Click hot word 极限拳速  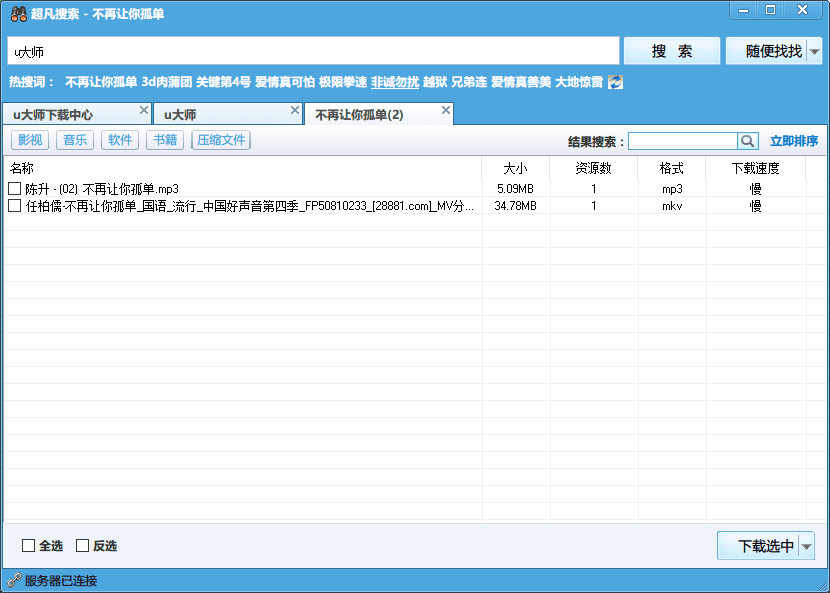(342, 82)
